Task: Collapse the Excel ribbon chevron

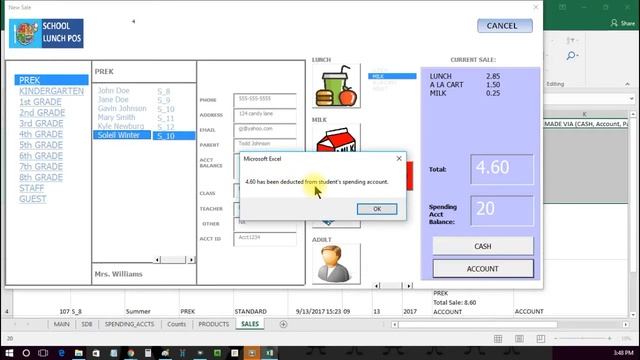Action: (627, 84)
